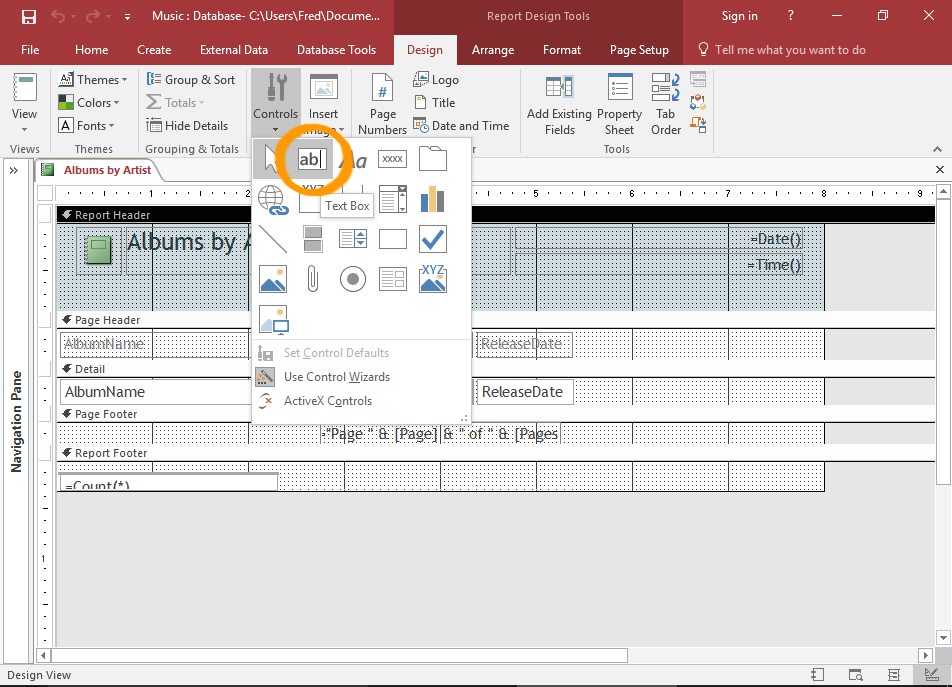Choose the Check Box control in the gallery
952x687 pixels.
click(x=433, y=239)
